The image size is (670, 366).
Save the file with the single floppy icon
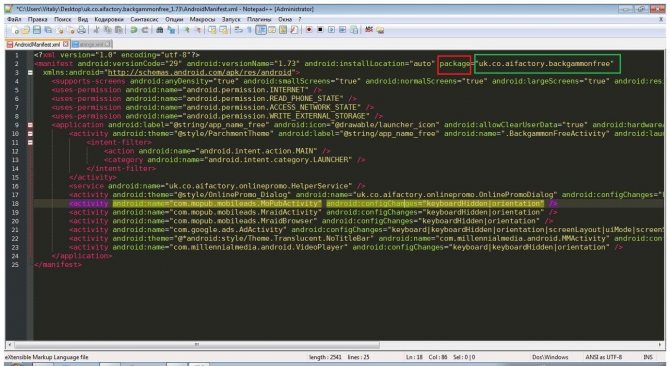pos(37,30)
